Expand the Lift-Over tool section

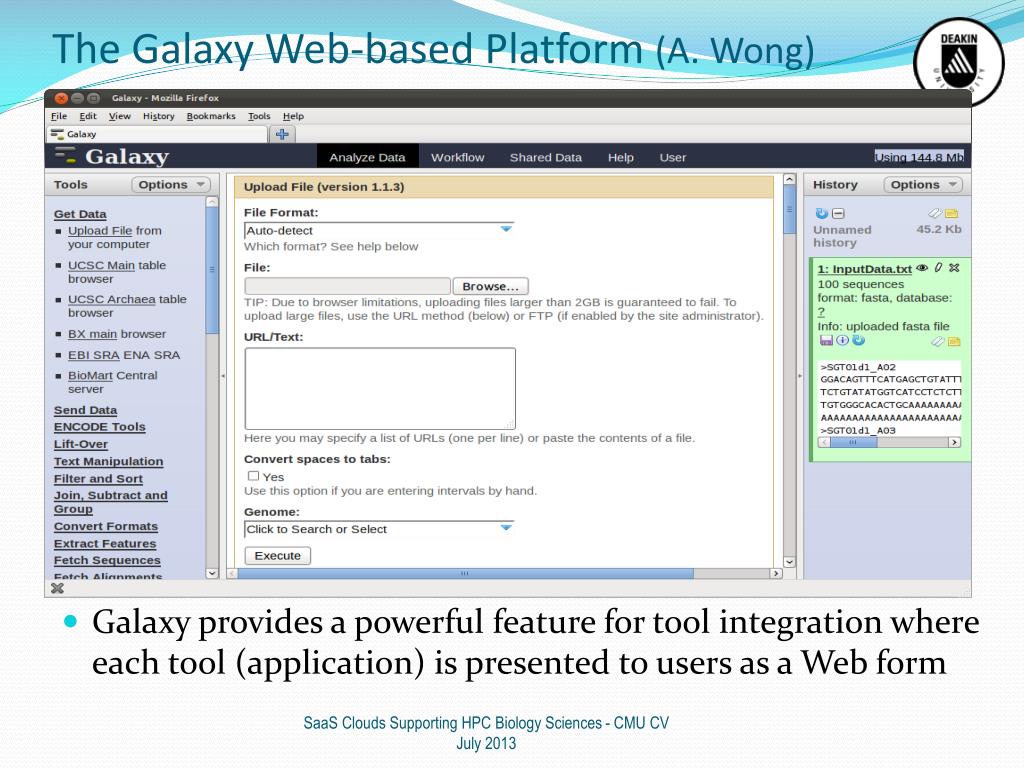[81, 444]
